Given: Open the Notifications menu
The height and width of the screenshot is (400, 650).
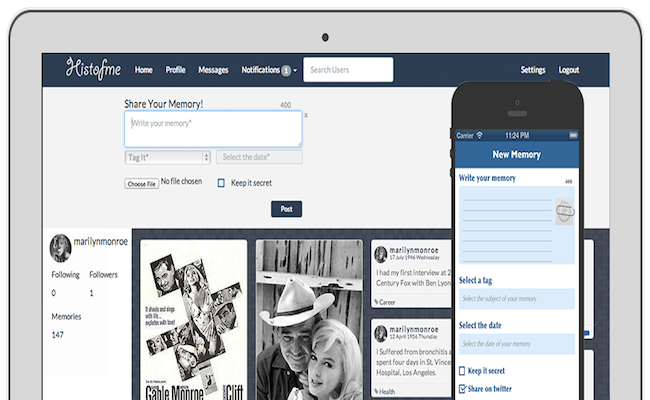Looking at the screenshot, I should 269,70.
